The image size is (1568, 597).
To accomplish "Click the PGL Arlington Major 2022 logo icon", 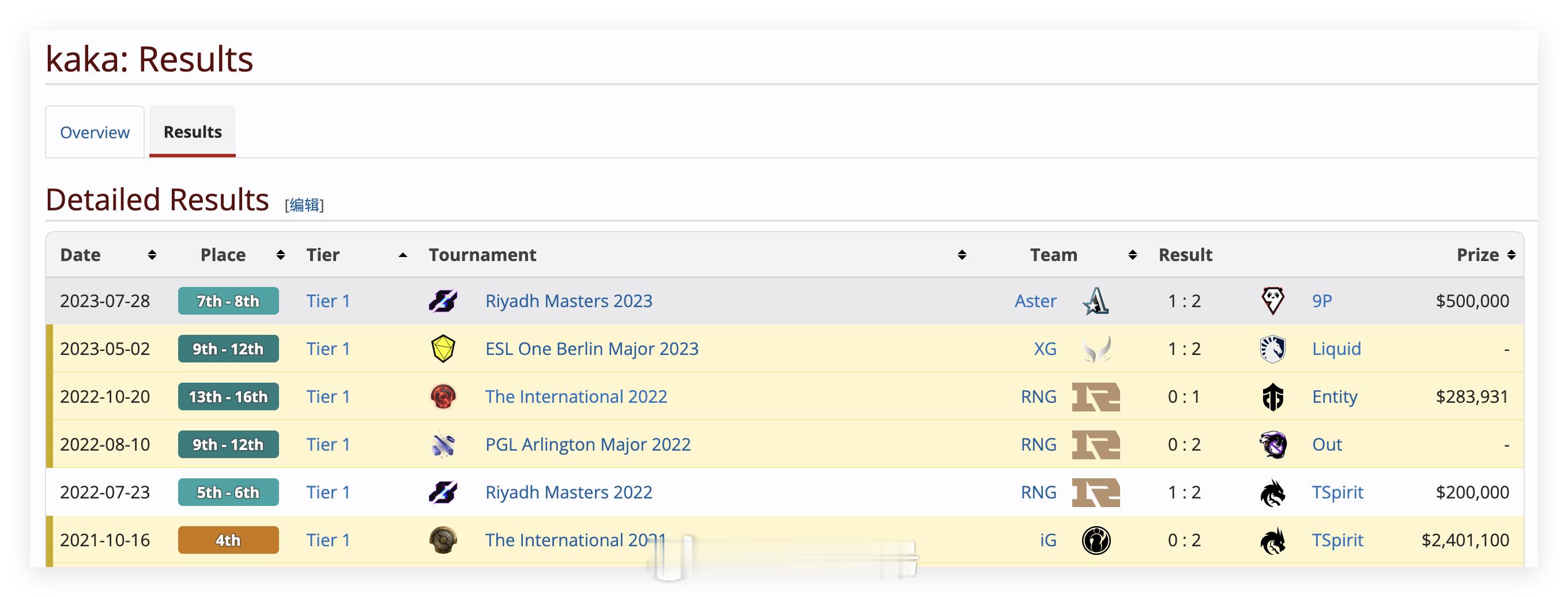I will click(443, 444).
